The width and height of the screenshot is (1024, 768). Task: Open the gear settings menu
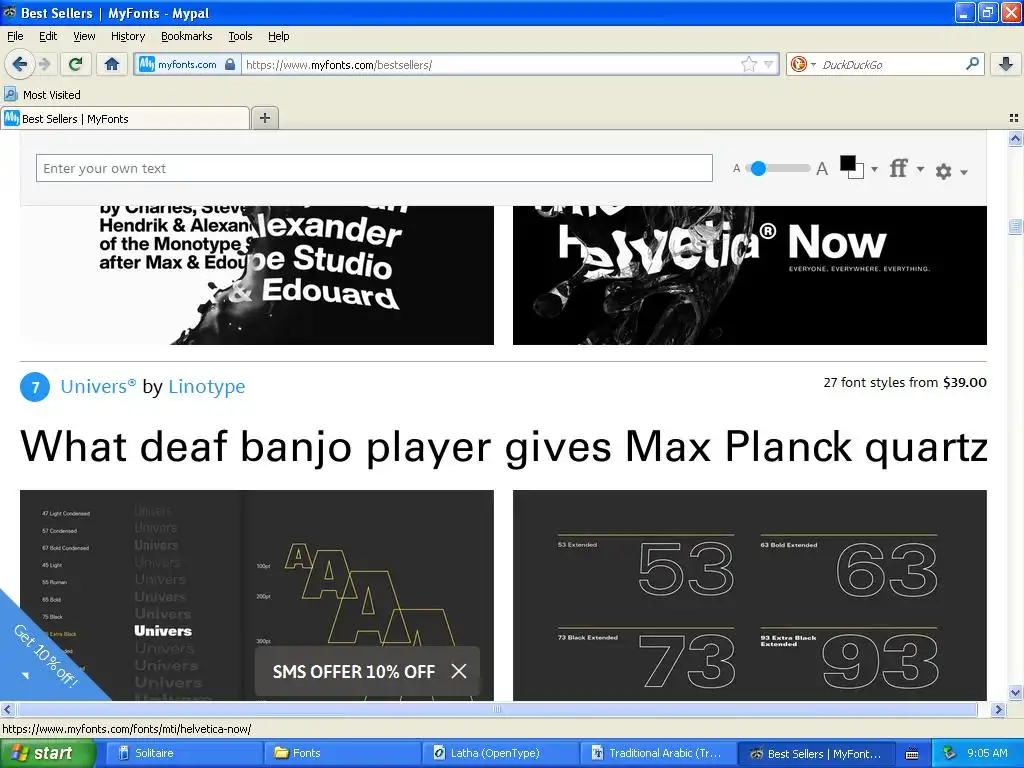(x=943, y=171)
